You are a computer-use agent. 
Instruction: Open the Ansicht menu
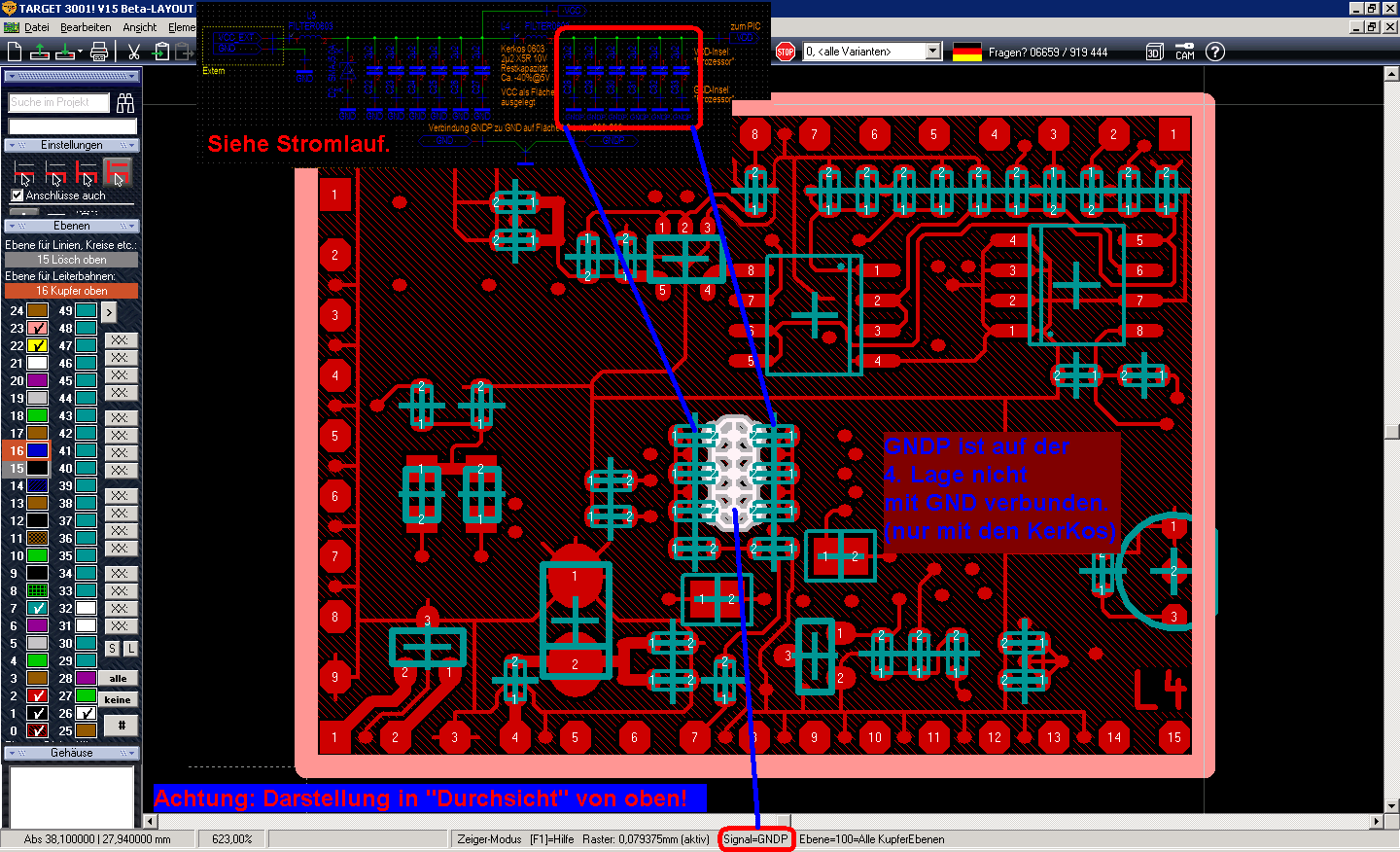(140, 27)
